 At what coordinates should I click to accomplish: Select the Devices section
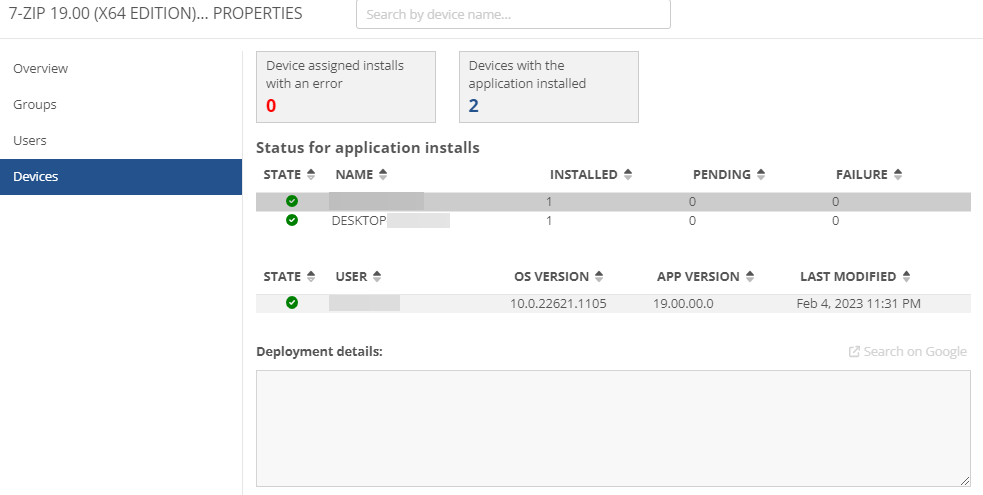(121, 177)
